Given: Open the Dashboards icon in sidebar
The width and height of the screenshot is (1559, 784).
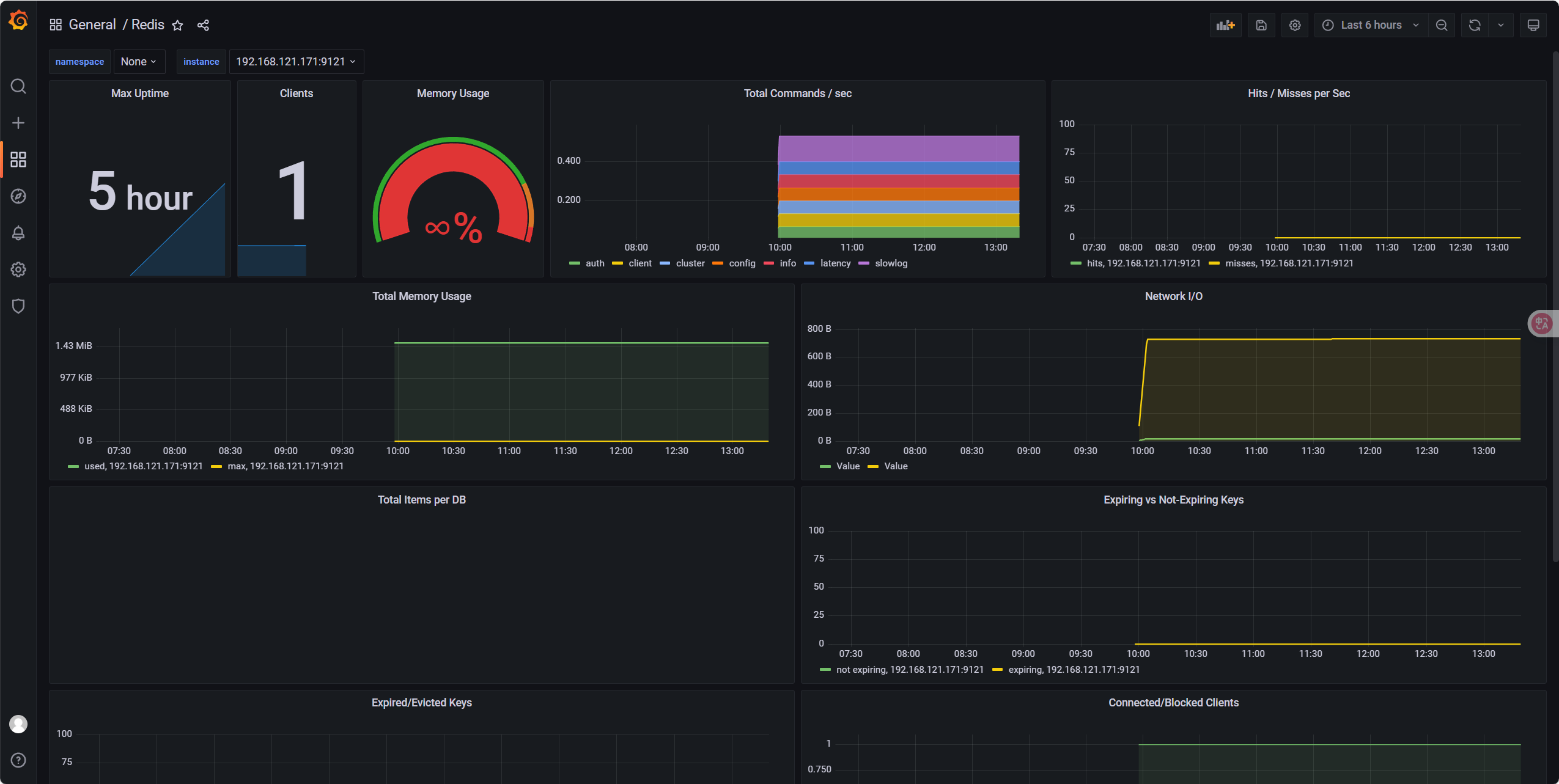Looking at the screenshot, I should [18, 159].
